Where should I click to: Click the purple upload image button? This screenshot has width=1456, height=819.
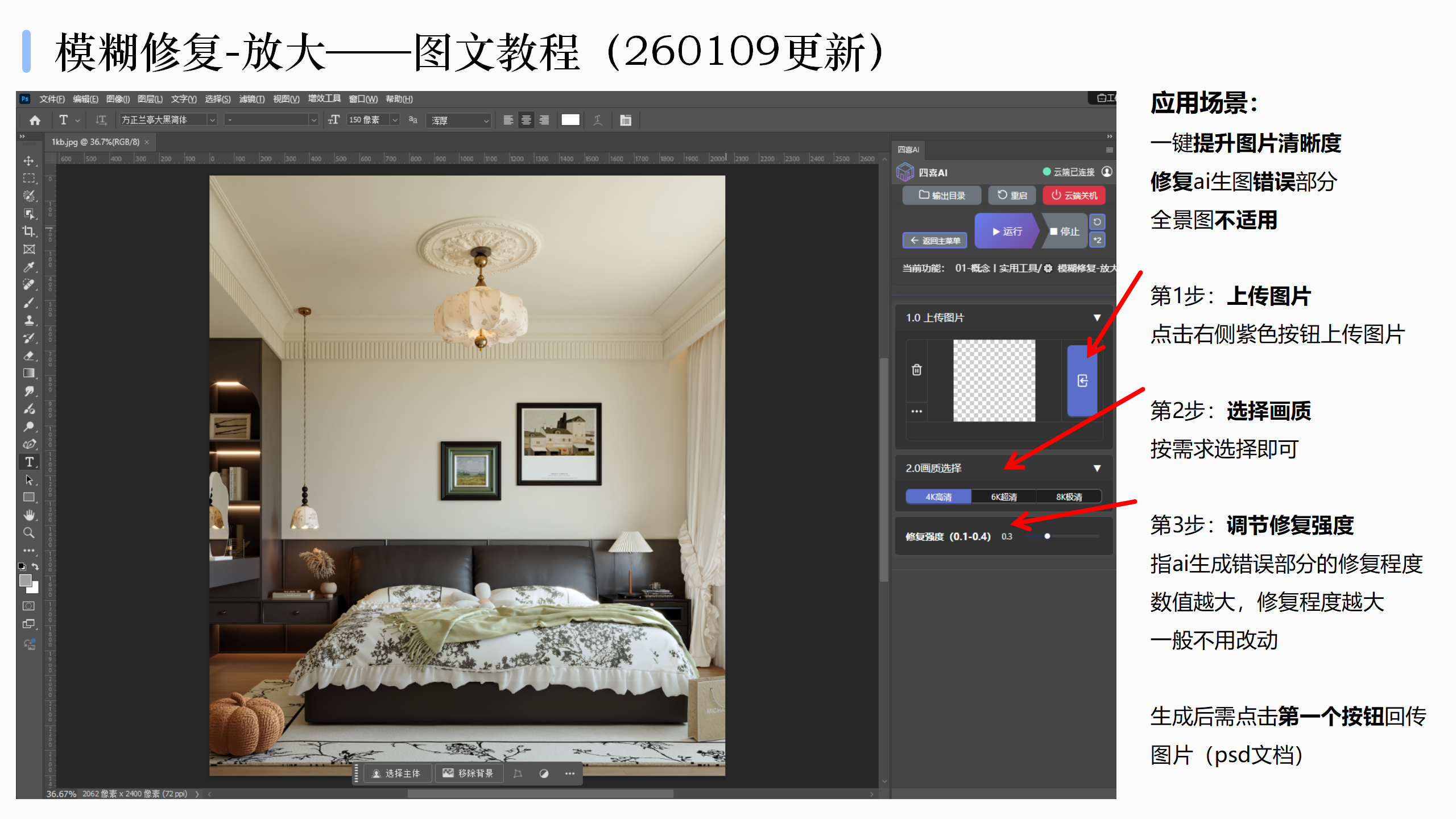pyautogui.click(x=1082, y=380)
